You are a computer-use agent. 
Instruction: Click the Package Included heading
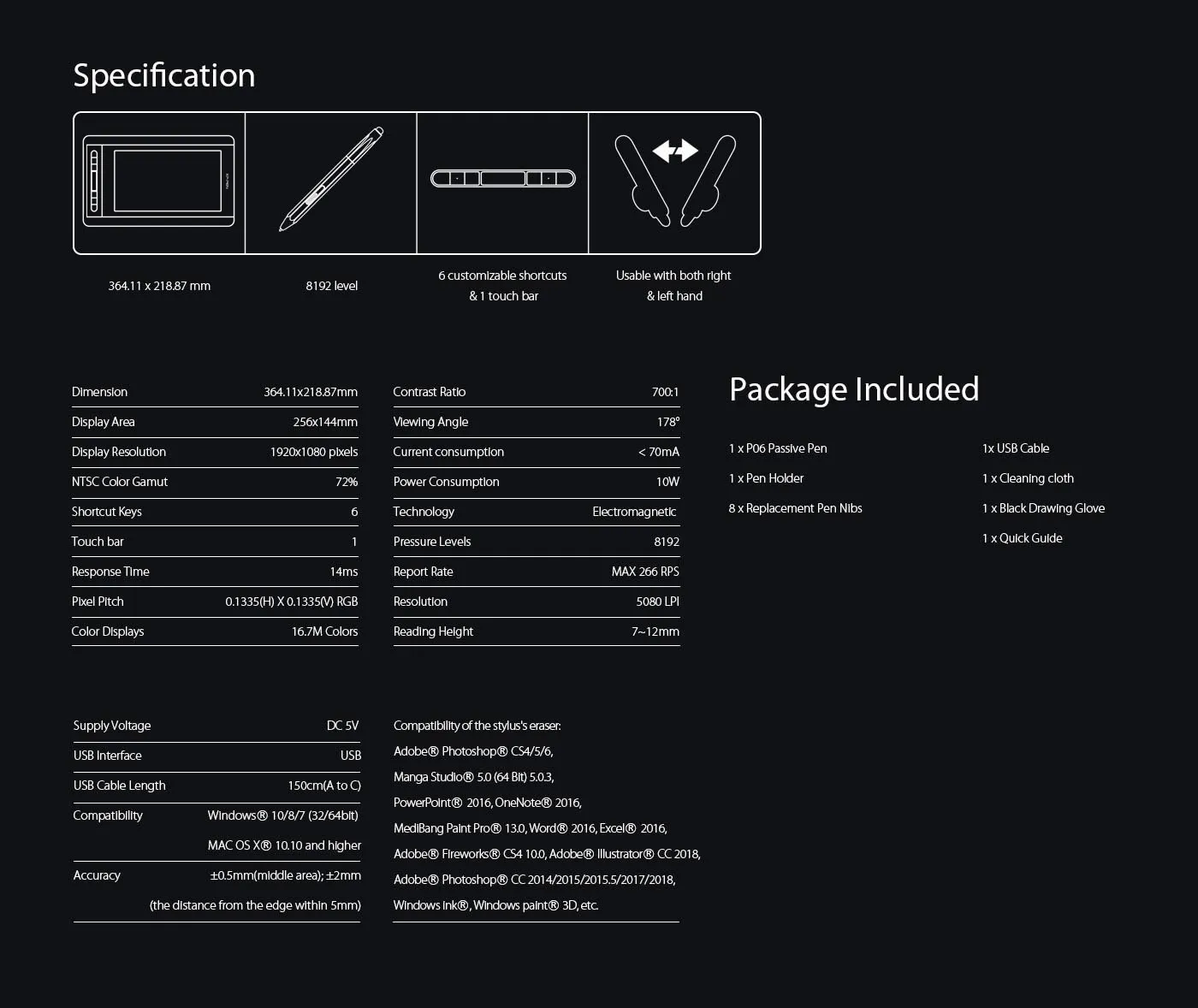(854, 389)
